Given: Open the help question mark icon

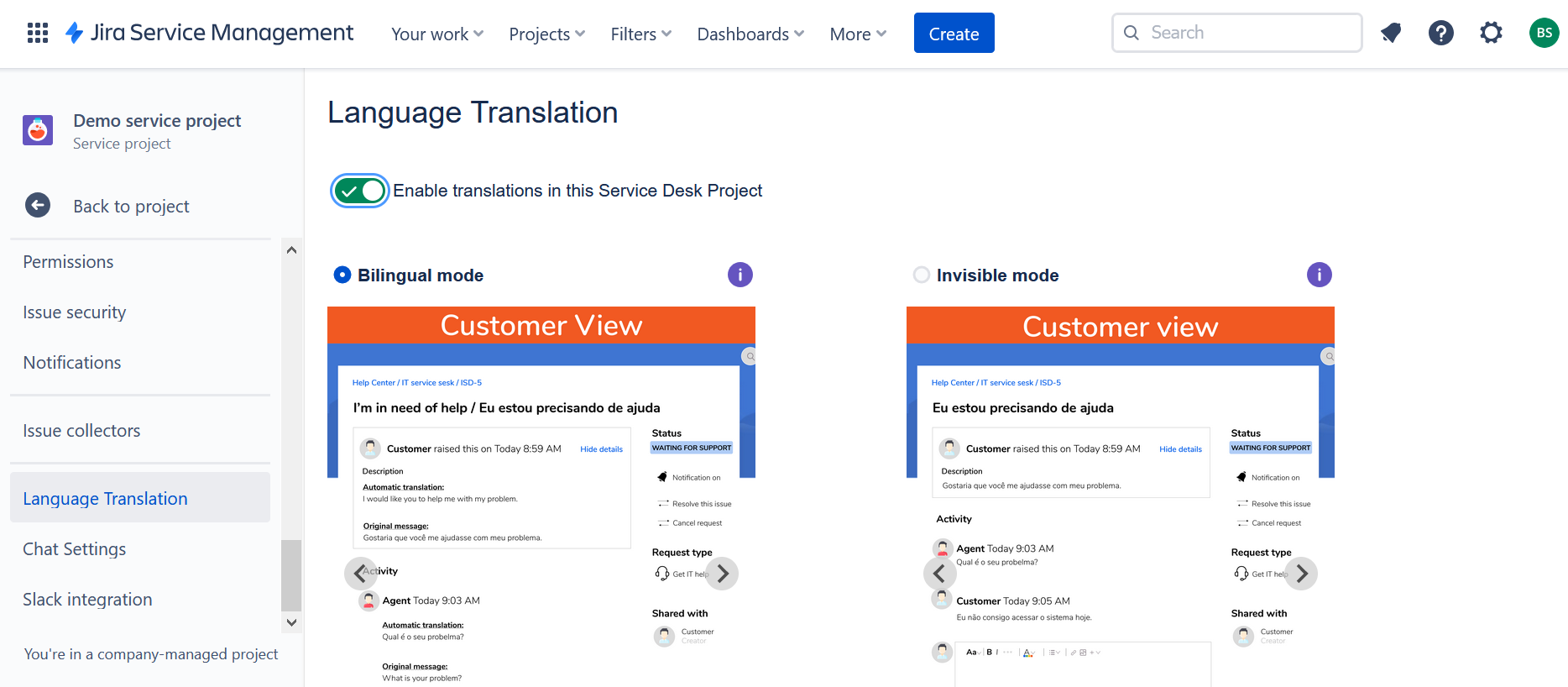Looking at the screenshot, I should pyautogui.click(x=1441, y=33).
